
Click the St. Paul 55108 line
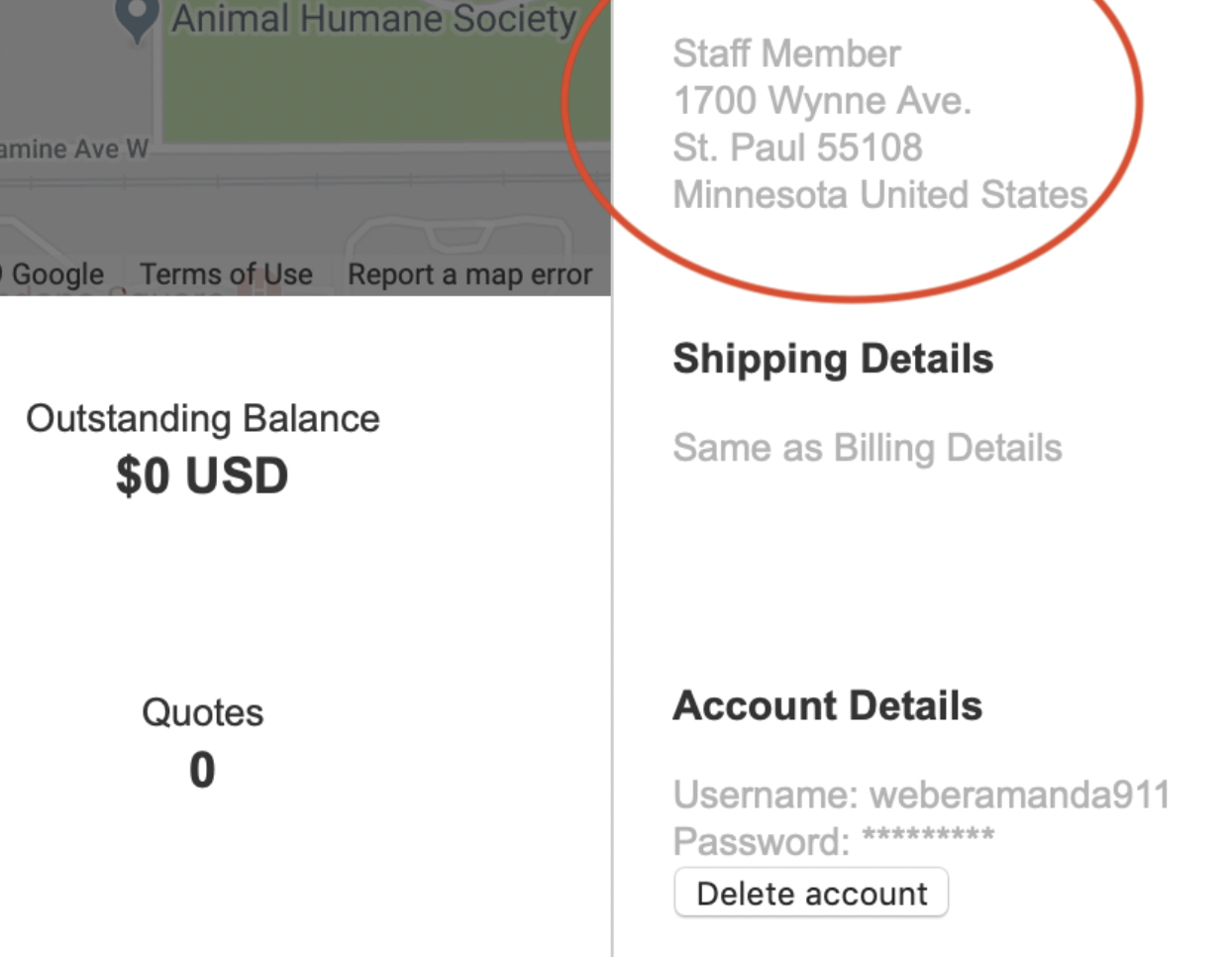797,148
